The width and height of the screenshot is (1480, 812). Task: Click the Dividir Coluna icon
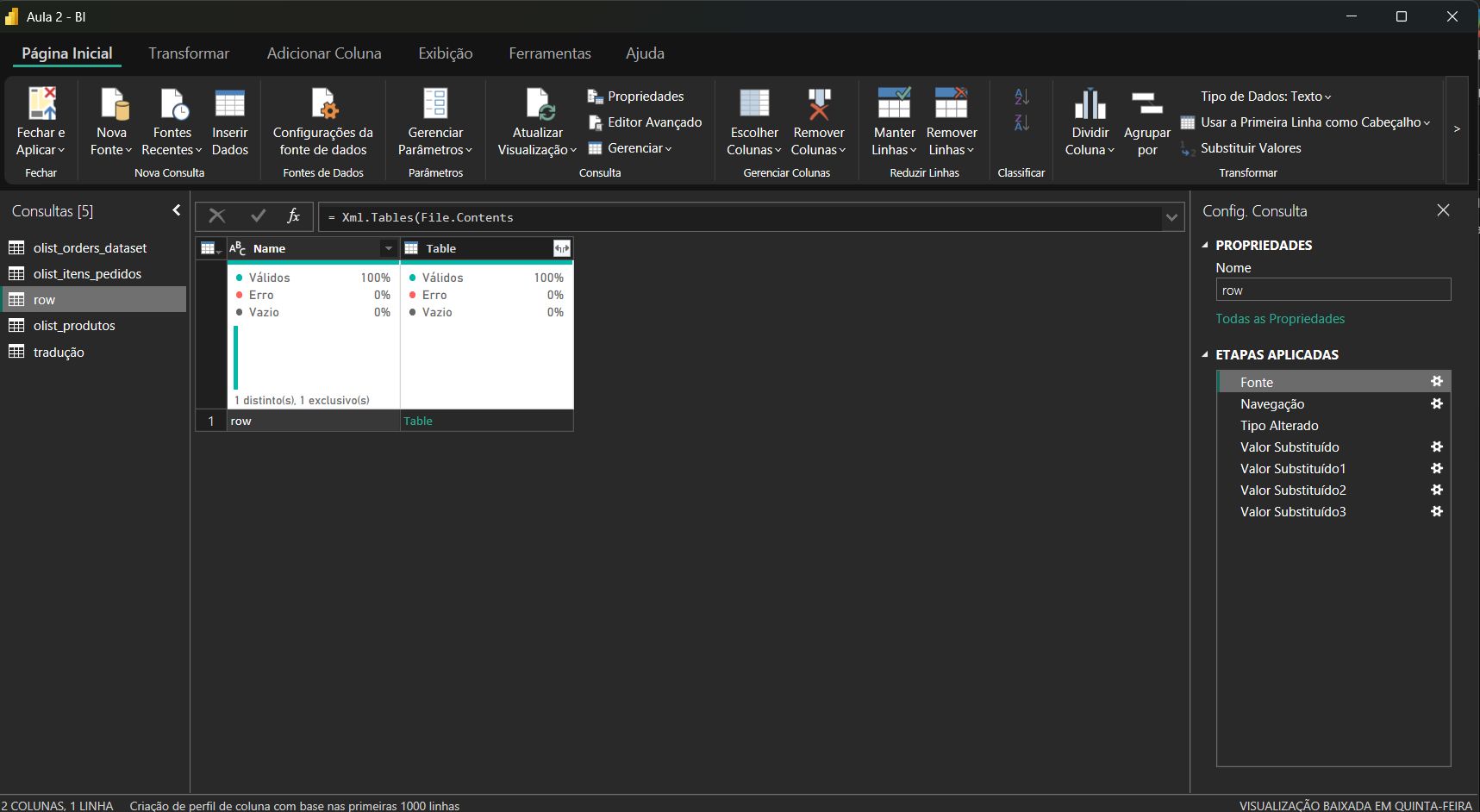tap(1090, 103)
